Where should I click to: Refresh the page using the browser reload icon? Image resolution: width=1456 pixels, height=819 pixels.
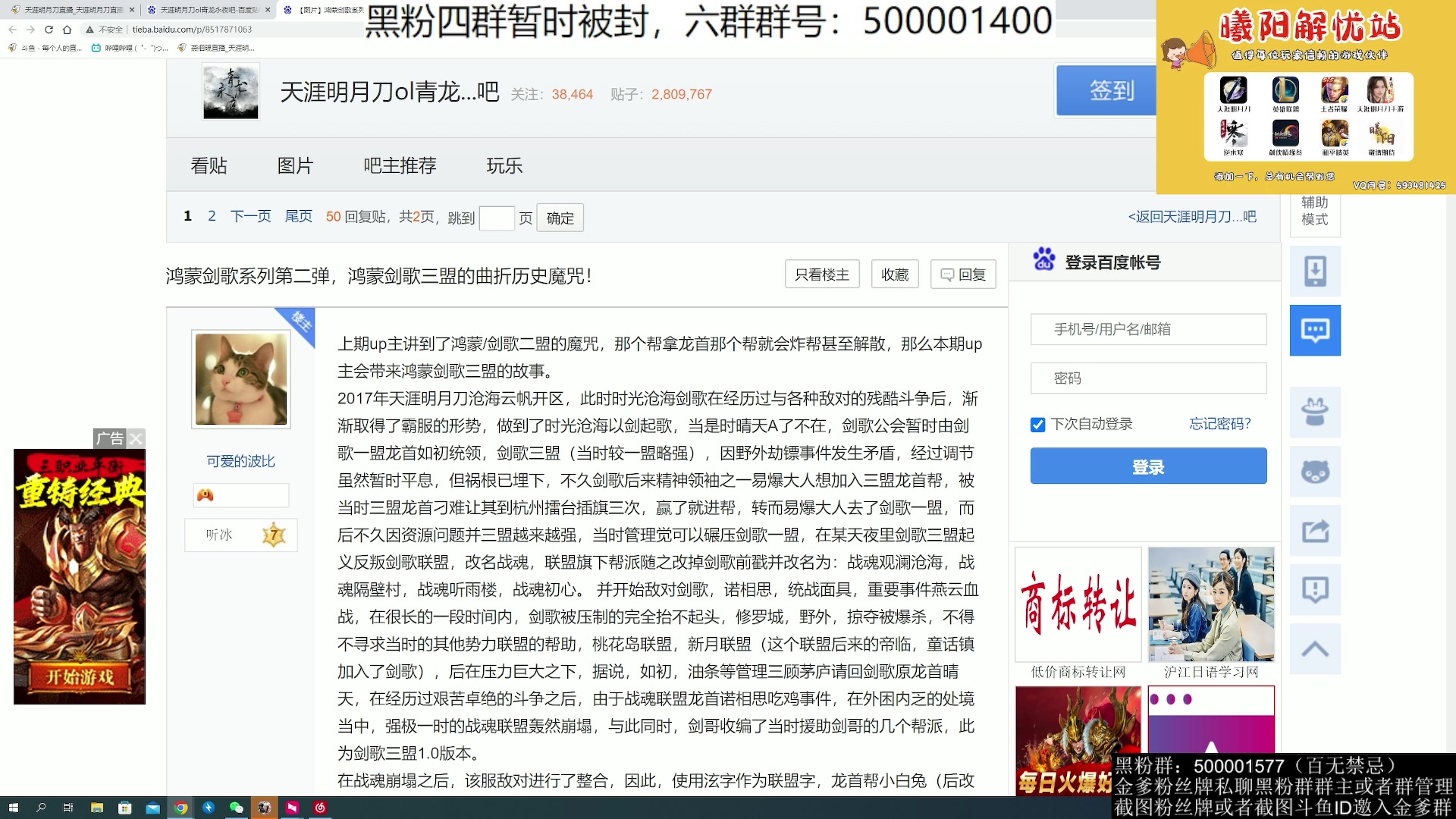pyautogui.click(x=48, y=29)
